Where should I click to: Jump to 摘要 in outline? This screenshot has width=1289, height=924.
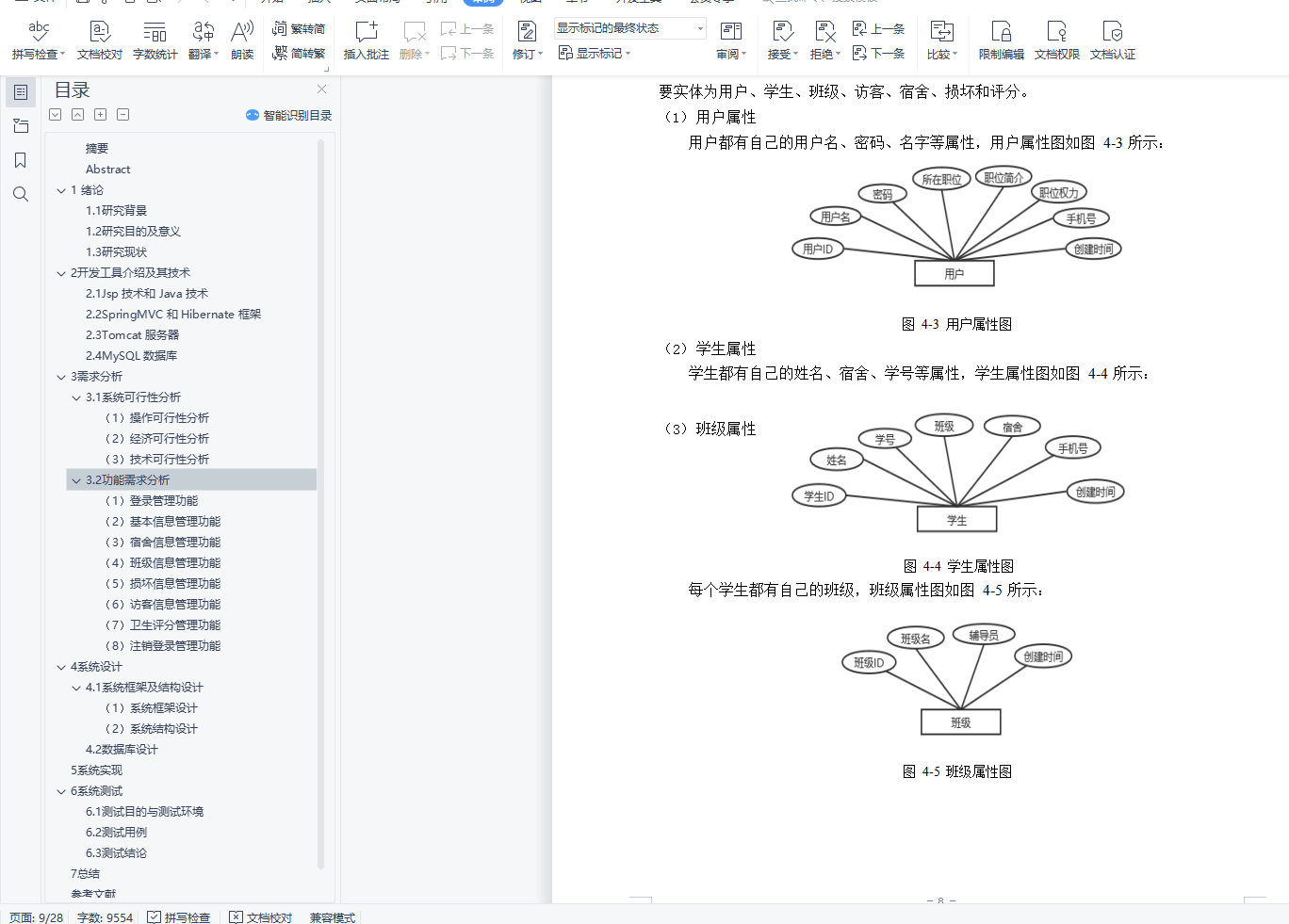click(97, 149)
